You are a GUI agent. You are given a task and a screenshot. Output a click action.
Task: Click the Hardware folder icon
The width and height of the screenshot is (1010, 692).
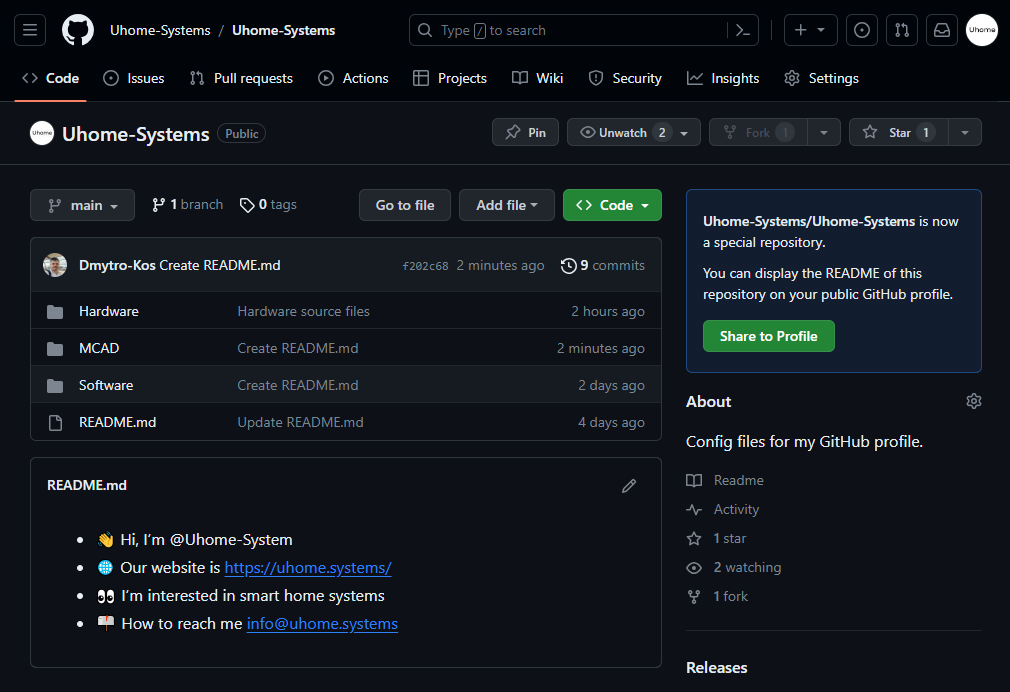pyautogui.click(x=55, y=312)
